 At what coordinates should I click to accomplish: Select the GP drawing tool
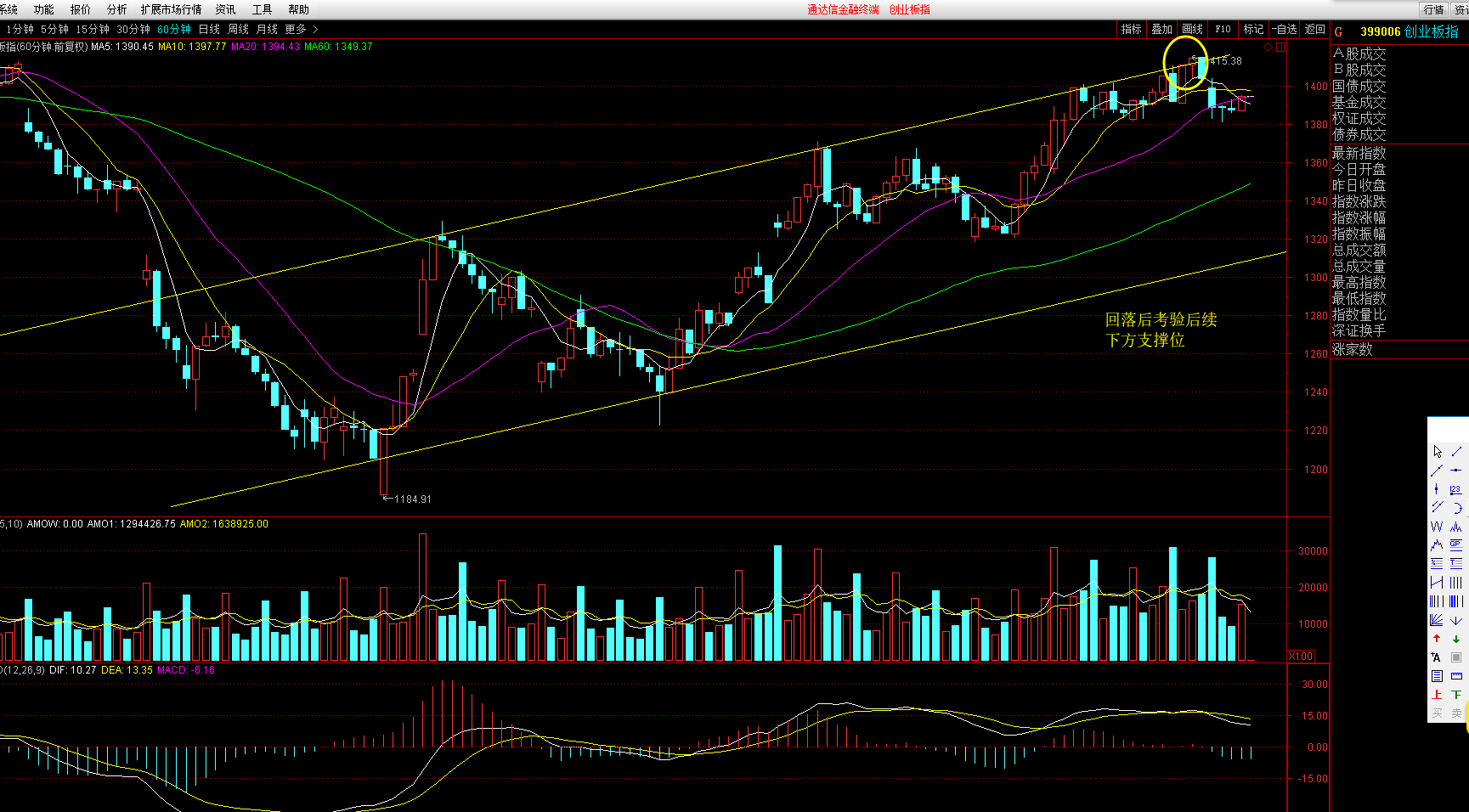[1456, 544]
